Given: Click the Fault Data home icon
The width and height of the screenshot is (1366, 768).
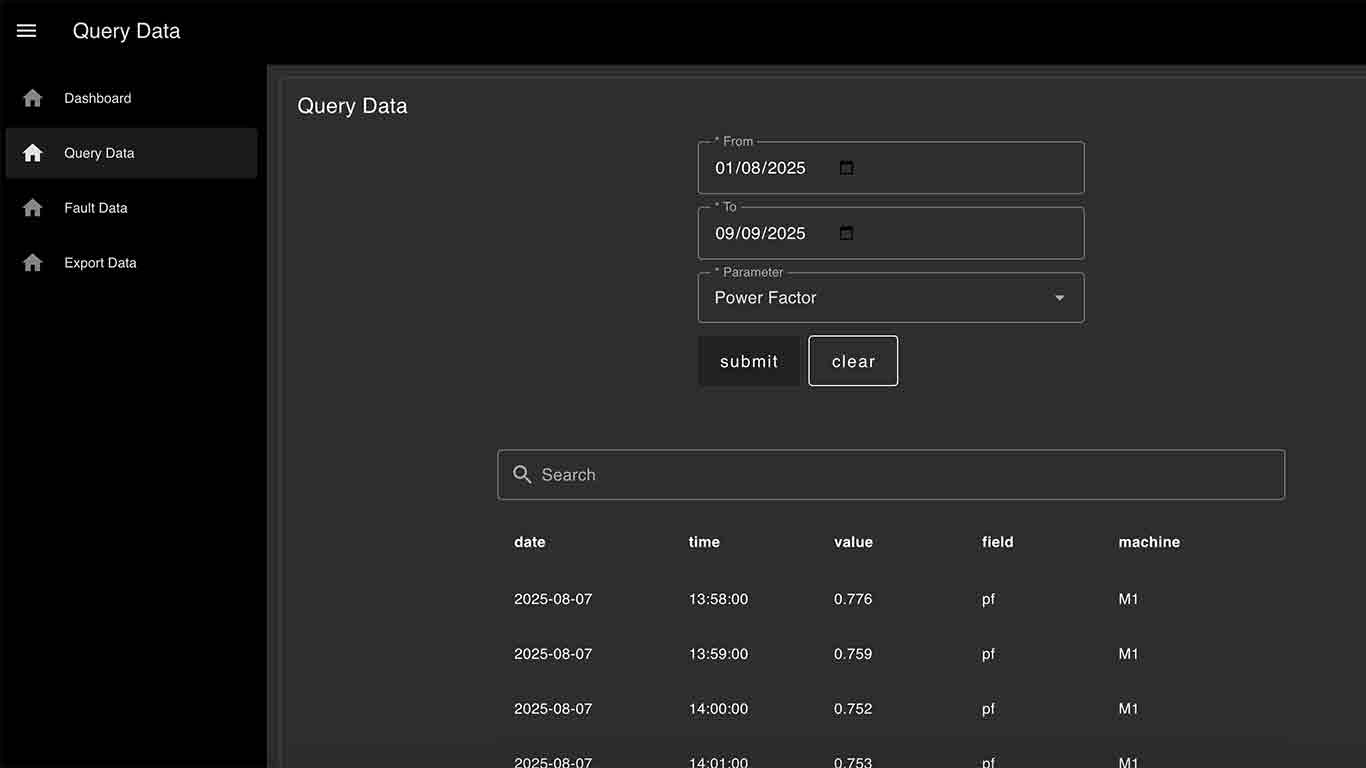Looking at the screenshot, I should pyautogui.click(x=33, y=208).
